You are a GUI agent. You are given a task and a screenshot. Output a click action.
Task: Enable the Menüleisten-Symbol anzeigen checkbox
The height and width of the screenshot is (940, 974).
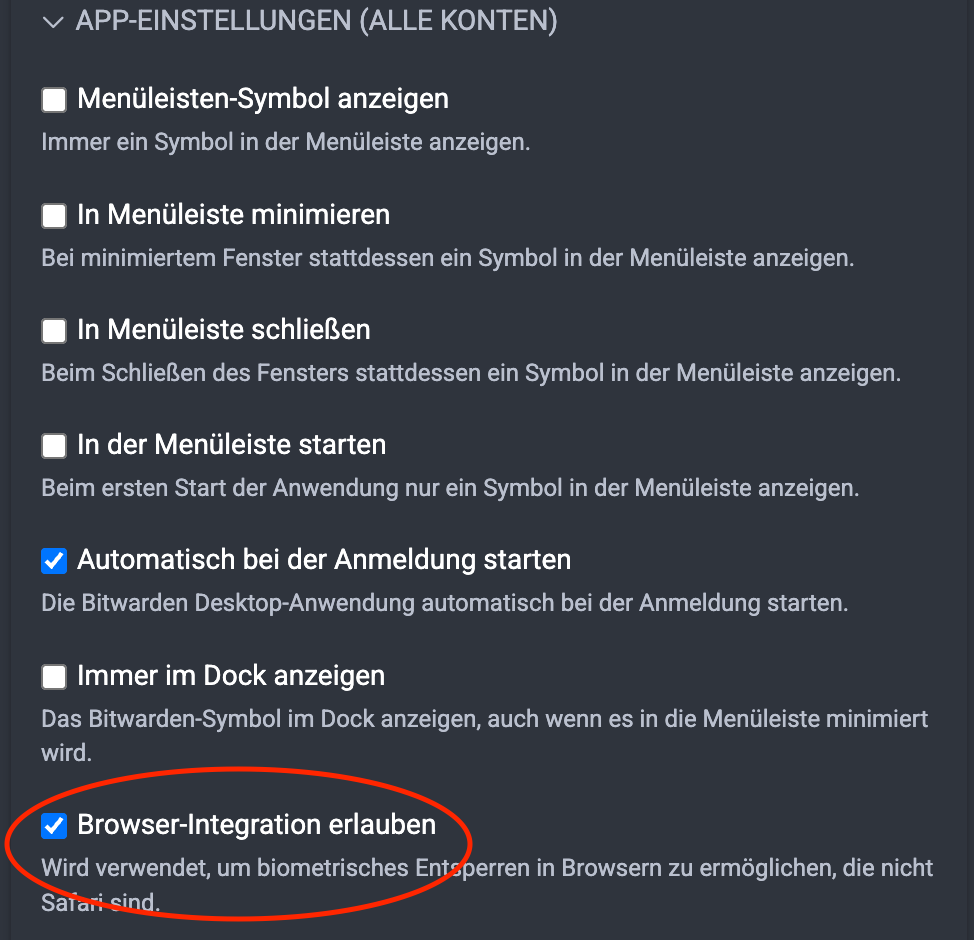[x=53, y=99]
